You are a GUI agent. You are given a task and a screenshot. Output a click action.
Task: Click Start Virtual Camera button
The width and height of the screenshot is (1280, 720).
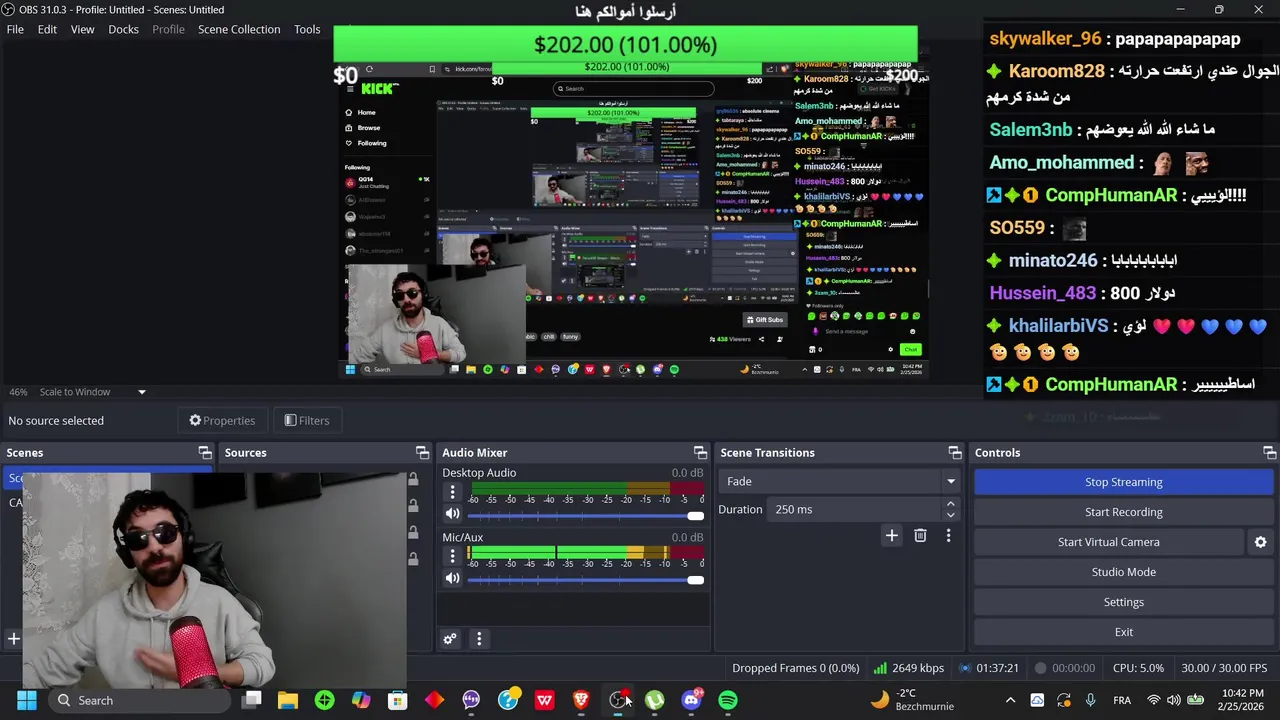coord(1108,542)
